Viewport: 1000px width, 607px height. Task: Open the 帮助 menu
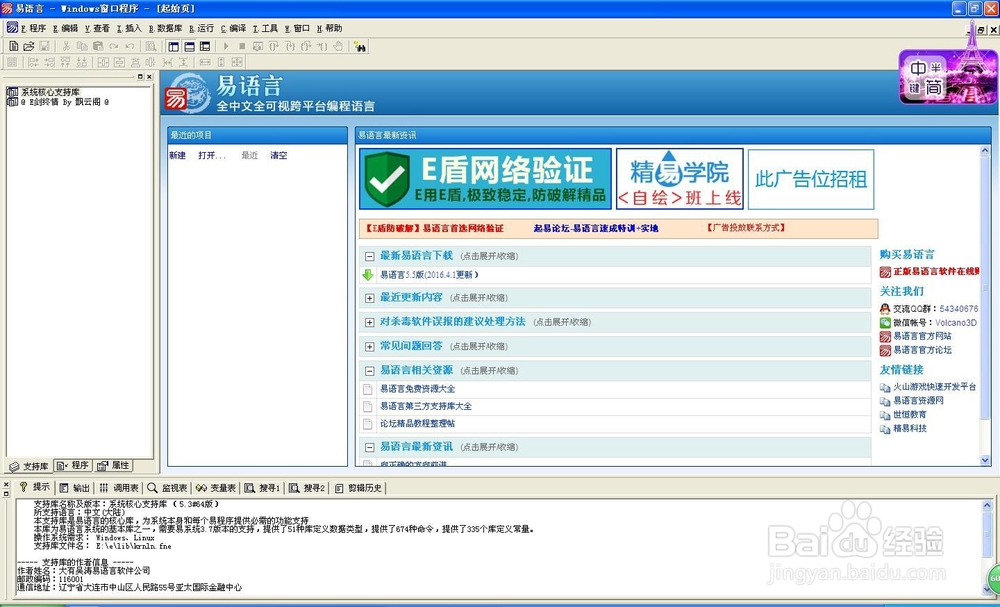pyautogui.click(x=330, y=28)
